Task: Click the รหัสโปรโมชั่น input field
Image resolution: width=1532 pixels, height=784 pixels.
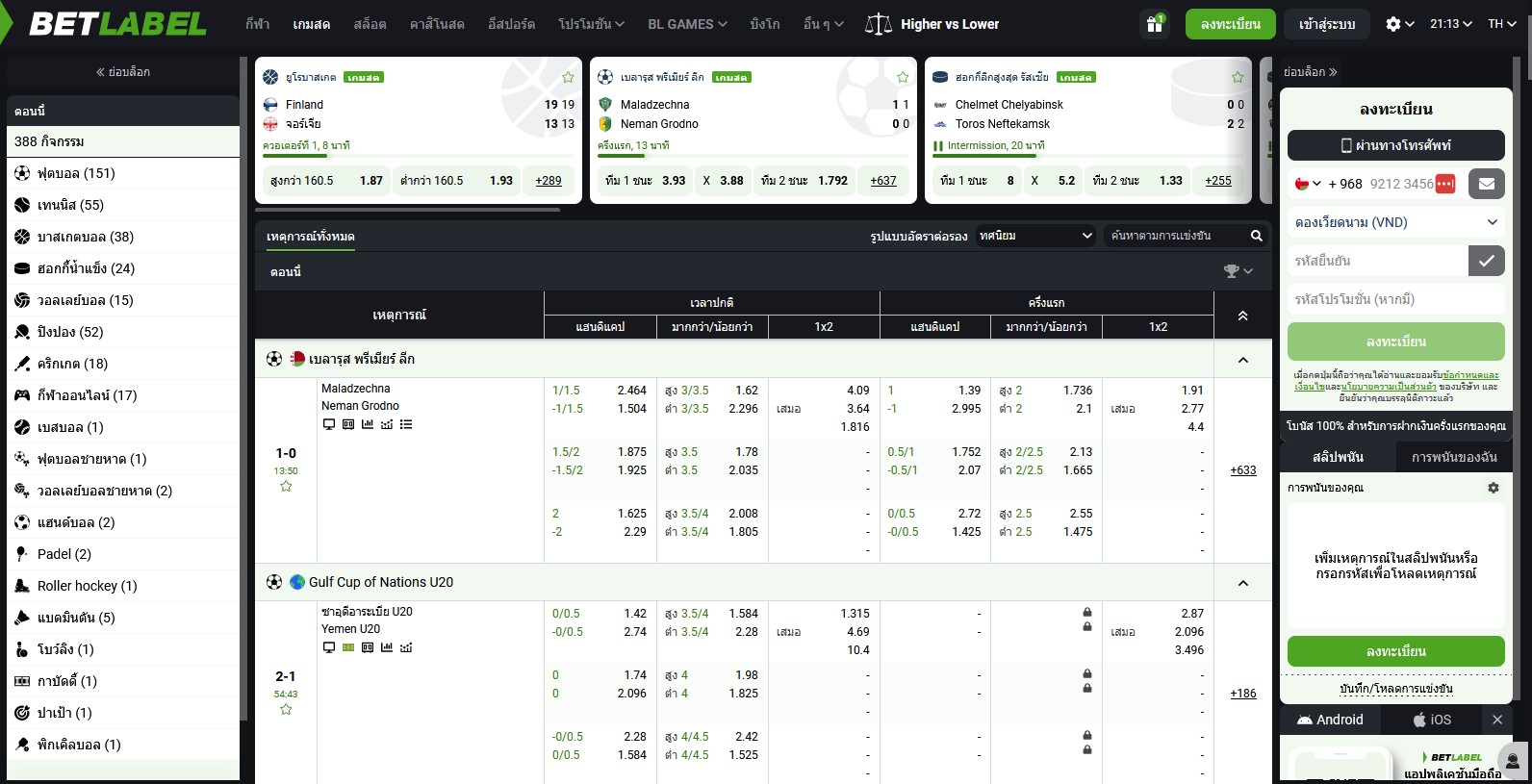Action: (1396, 299)
